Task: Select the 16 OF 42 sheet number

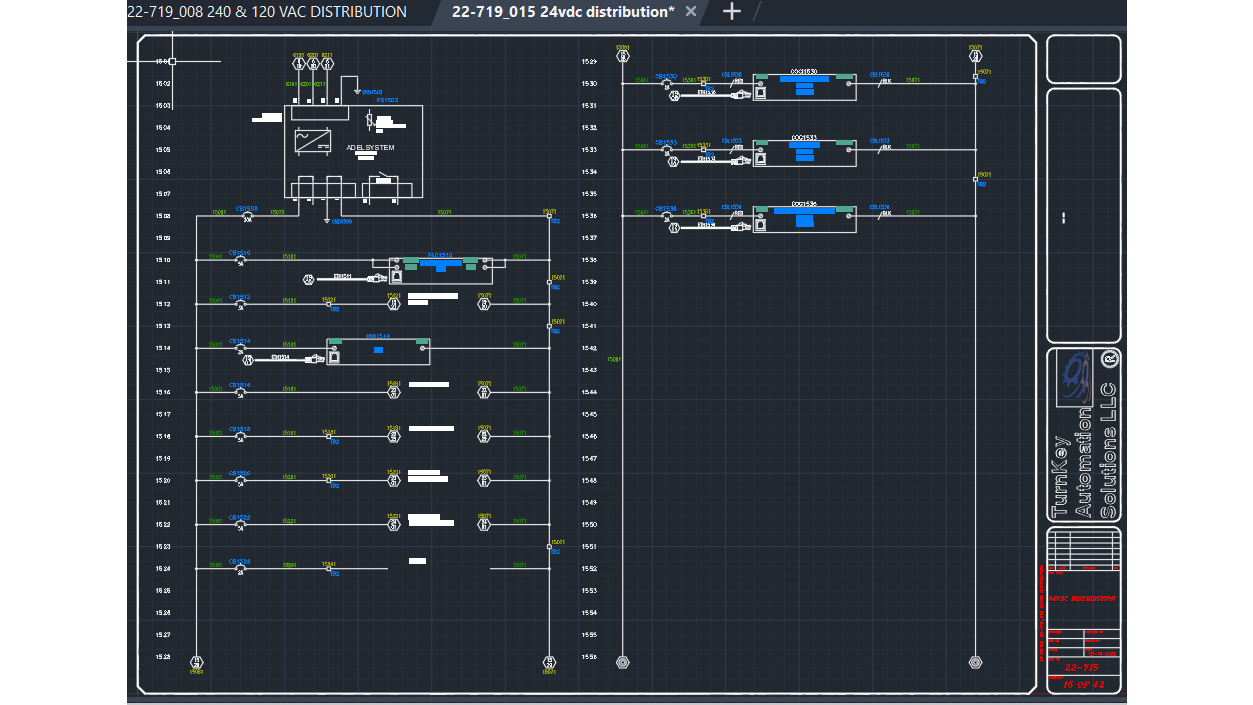Action: coord(1083,686)
